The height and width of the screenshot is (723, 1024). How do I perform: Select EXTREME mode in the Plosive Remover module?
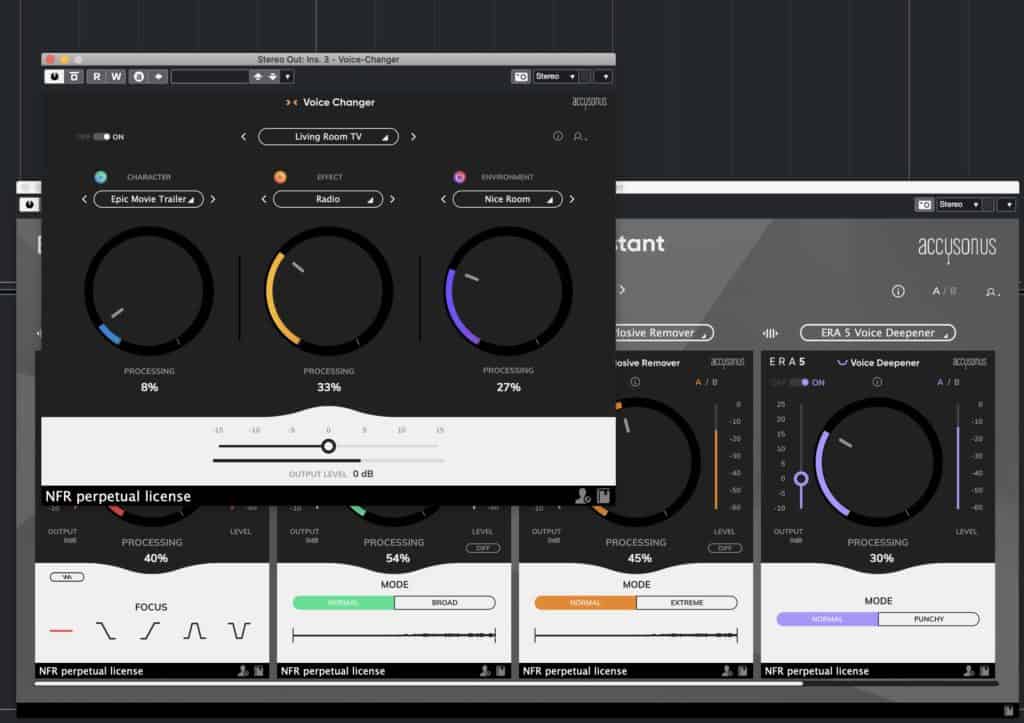[687, 602]
